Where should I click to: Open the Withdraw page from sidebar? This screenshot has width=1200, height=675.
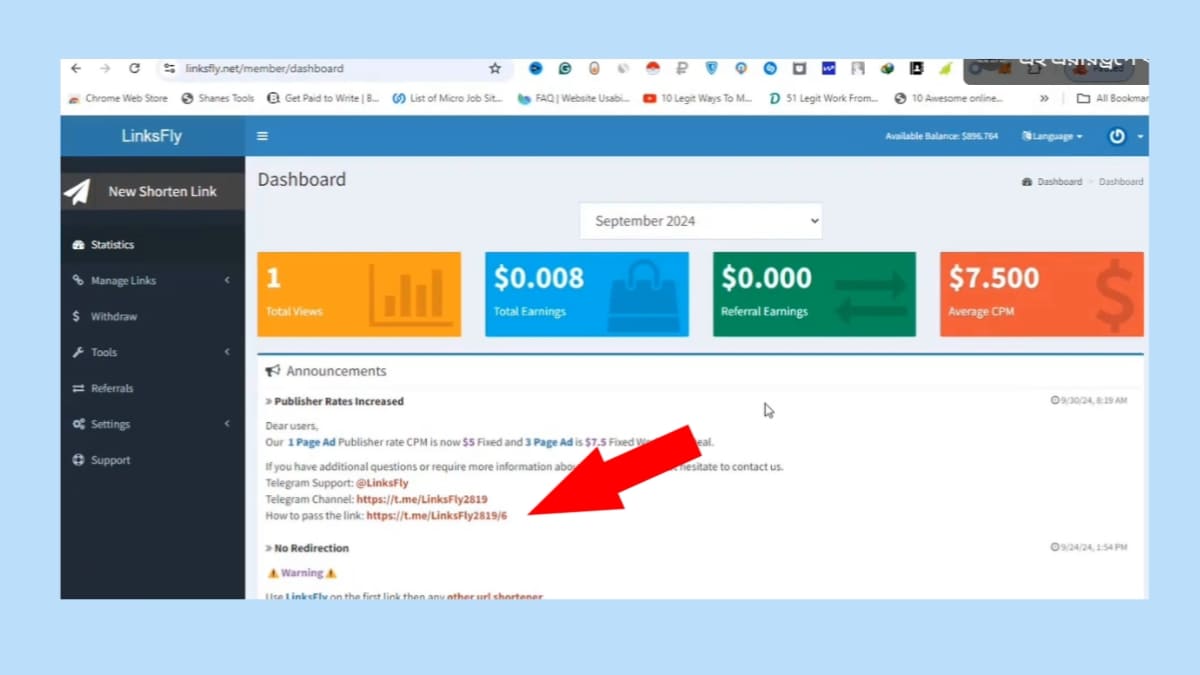coord(113,317)
